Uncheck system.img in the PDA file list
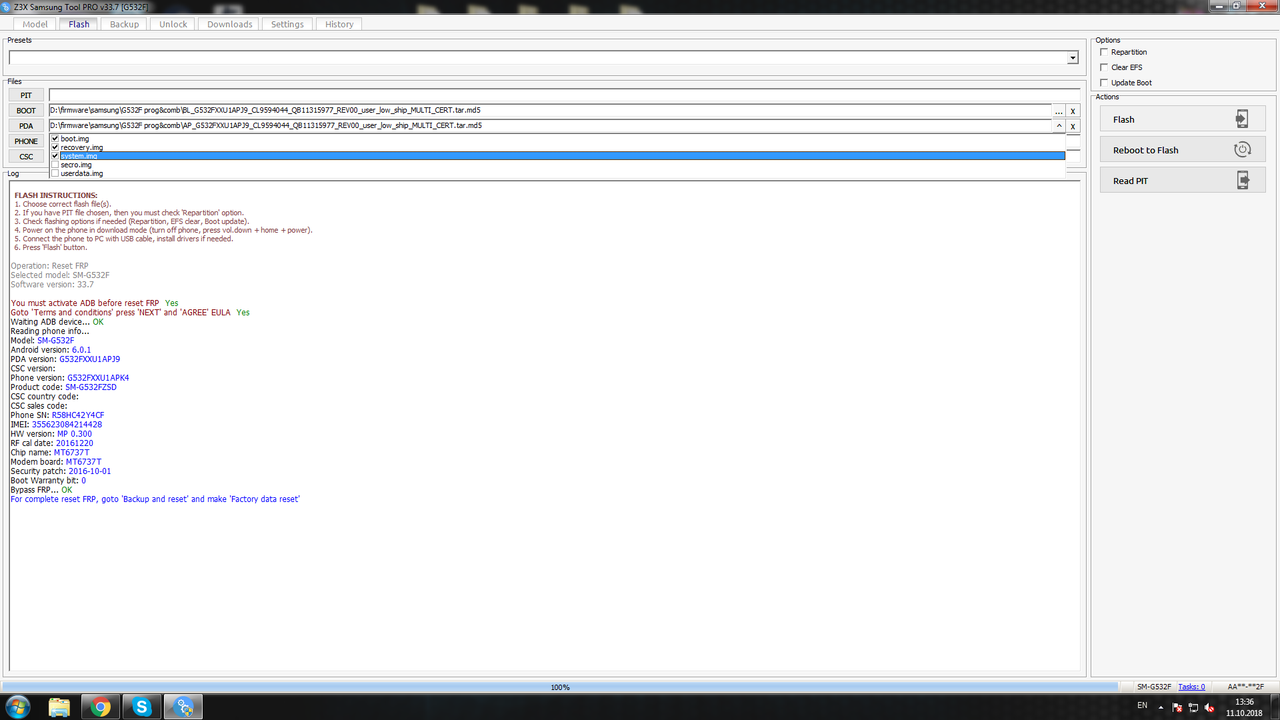 55,156
